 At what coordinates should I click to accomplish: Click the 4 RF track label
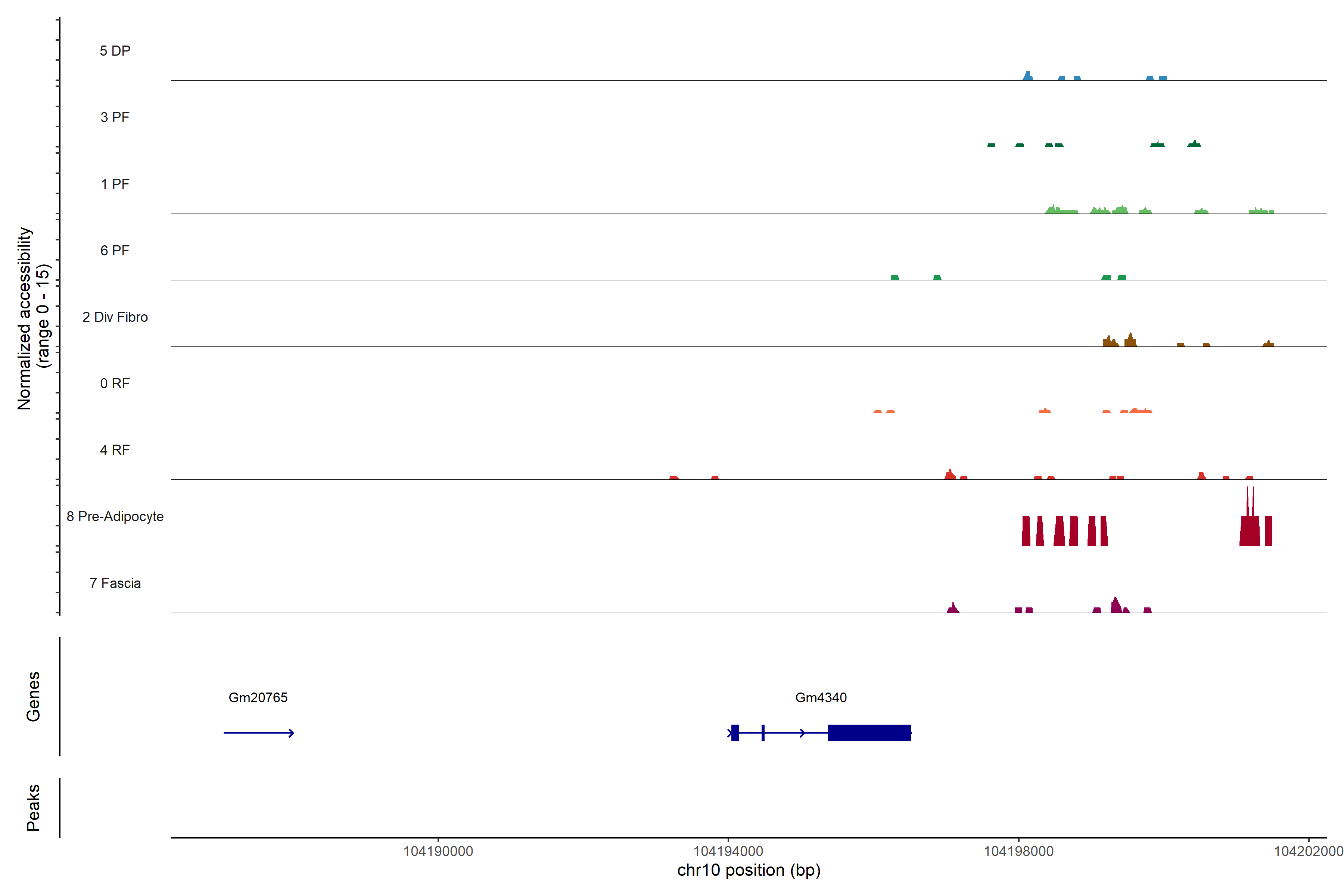(x=115, y=450)
